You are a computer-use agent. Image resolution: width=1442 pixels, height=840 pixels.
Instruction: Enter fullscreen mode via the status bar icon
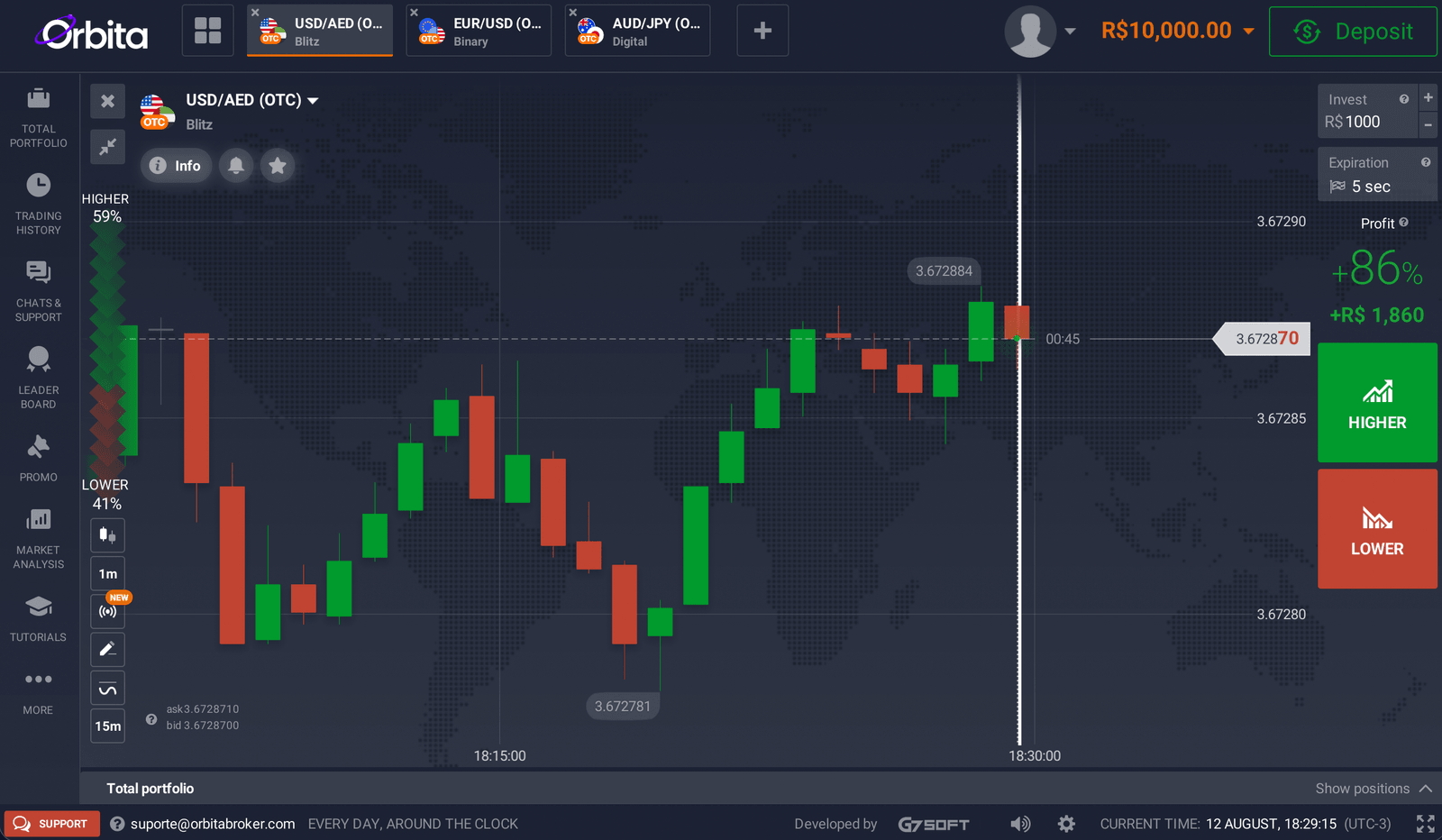pyautogui.click(x=1425, y=824)
